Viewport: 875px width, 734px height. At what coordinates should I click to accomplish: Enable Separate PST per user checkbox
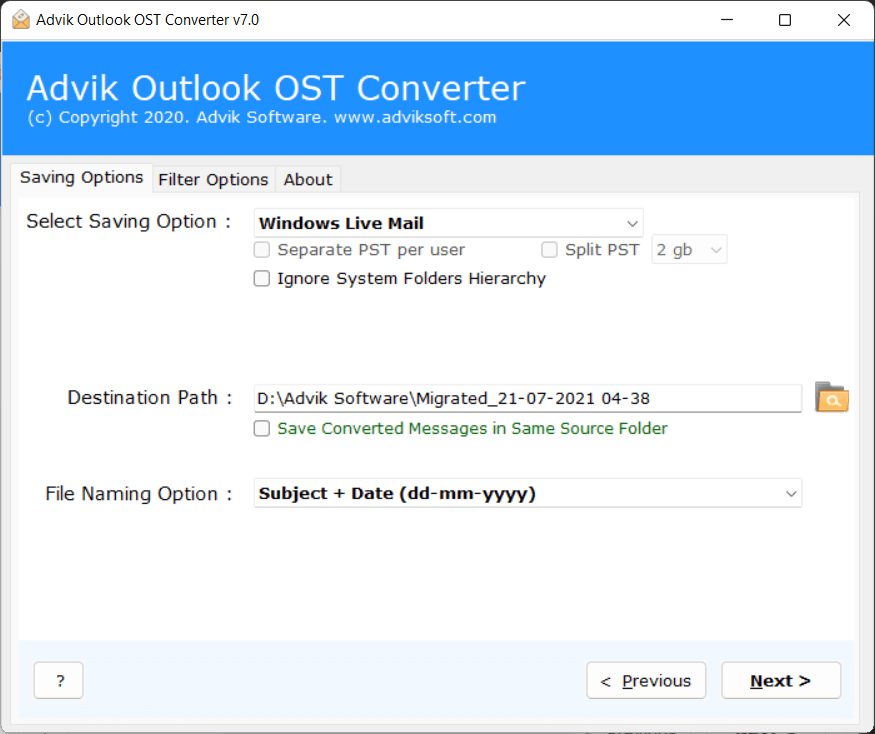(262, 250)
